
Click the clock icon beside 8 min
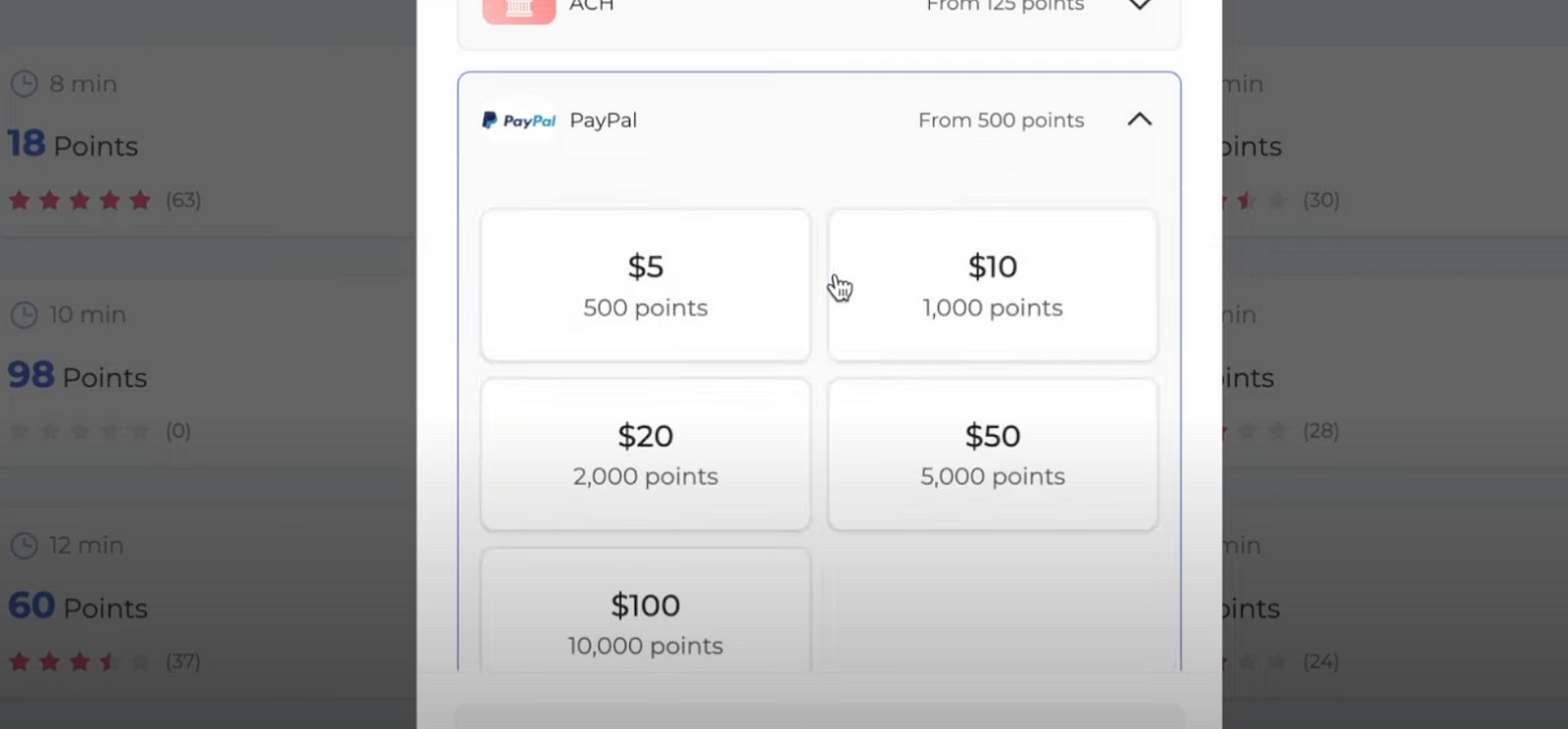point(24,84)
